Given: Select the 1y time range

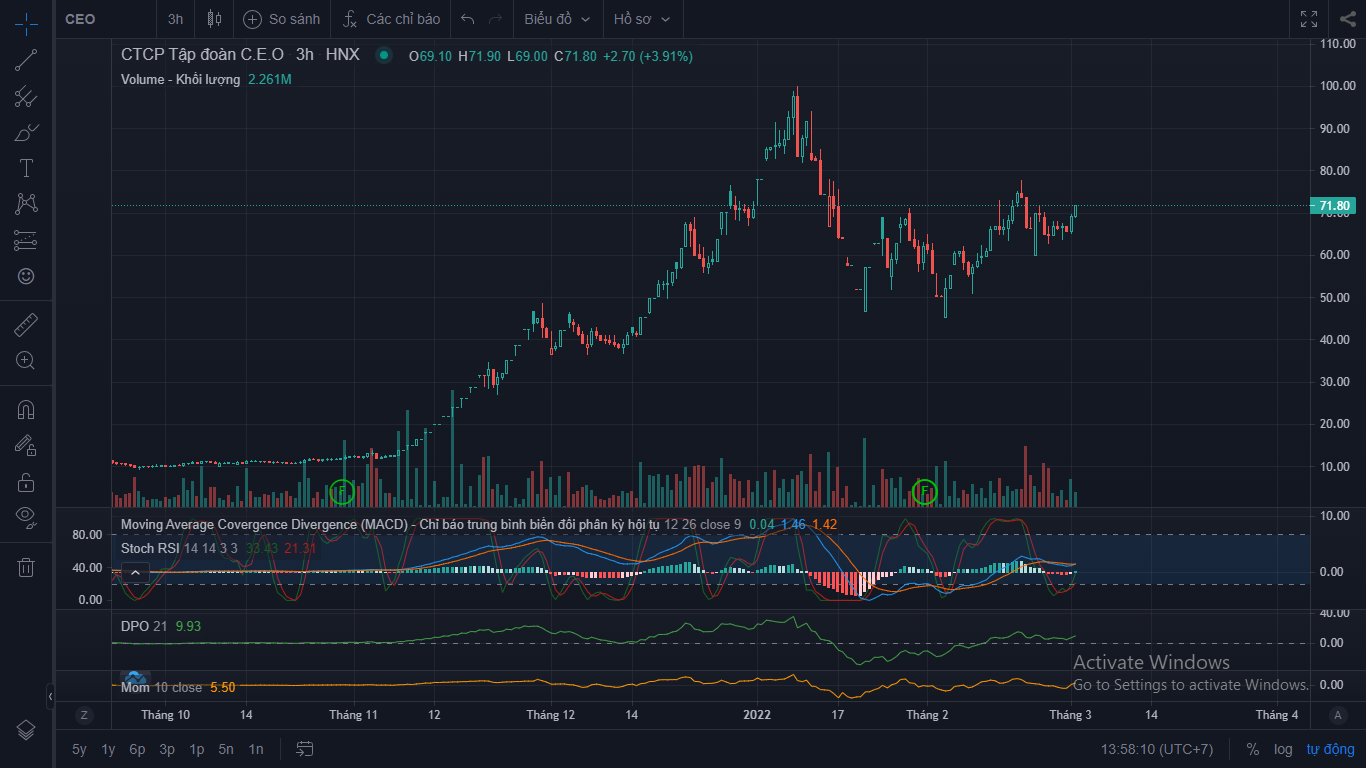Looking at the screenshot, I should (x=108, y=749).
